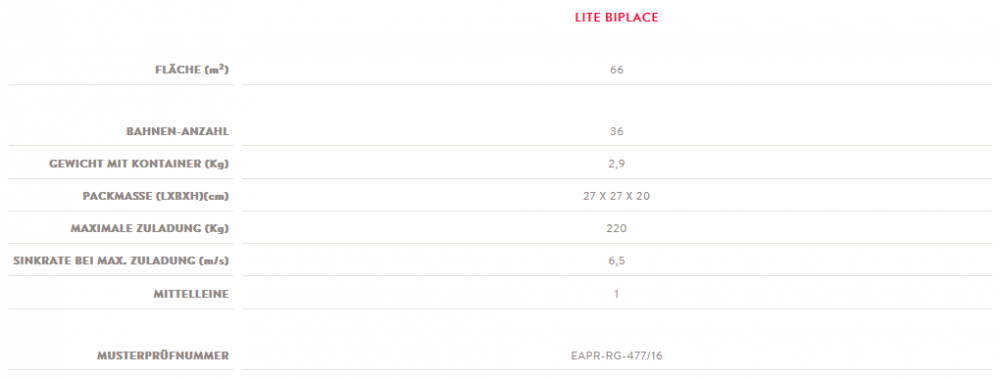Select the GEWICHT MIT KONTAINER (Kg) label

pos(139,164)
